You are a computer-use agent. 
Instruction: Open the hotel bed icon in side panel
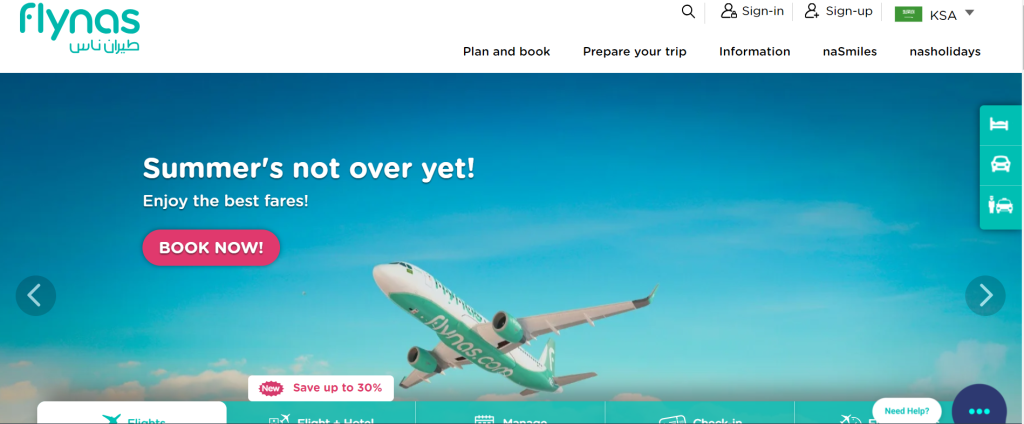(999, 124)
